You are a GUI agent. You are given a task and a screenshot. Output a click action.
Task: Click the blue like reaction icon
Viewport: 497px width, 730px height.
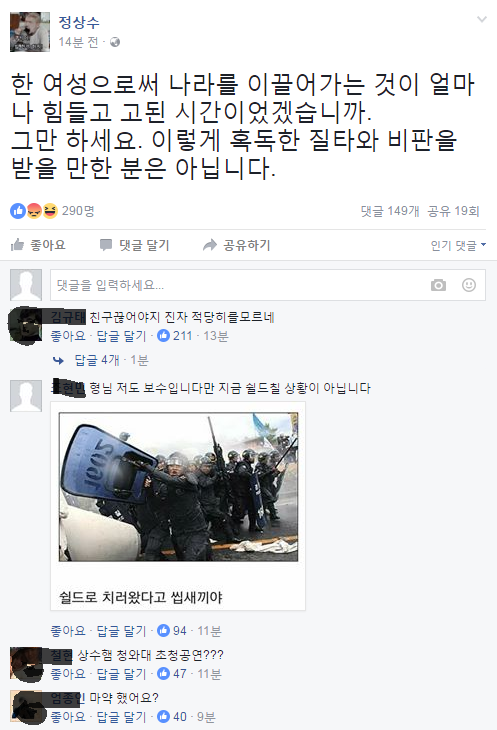[18, 211]
